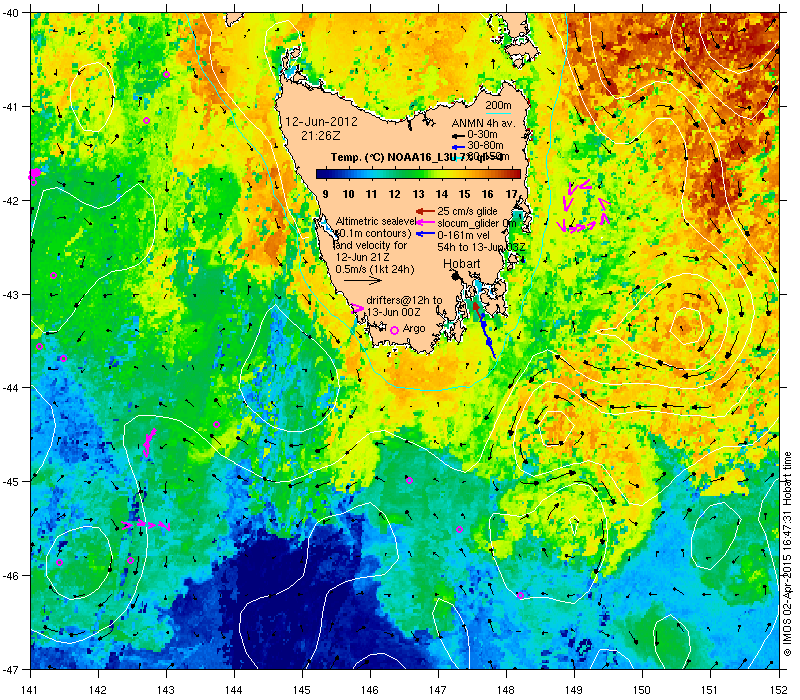800x700 pixels.
Task: Click the 'Argo' legend label
Action: click(x=414, y=329)
